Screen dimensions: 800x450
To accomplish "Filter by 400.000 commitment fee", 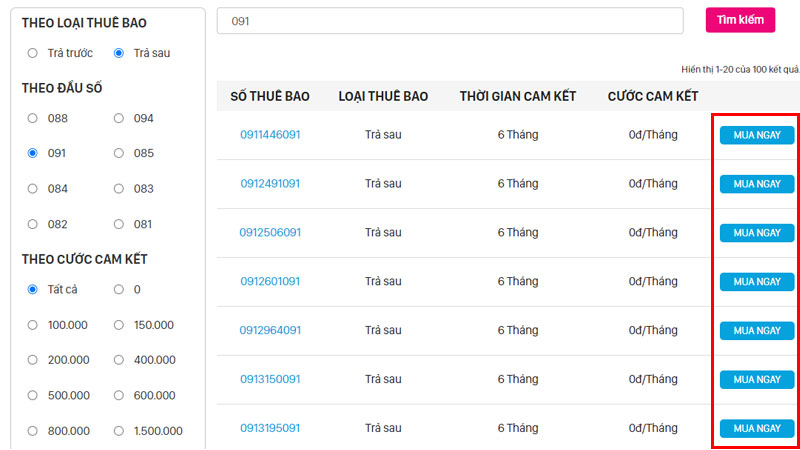I will 119,360.
